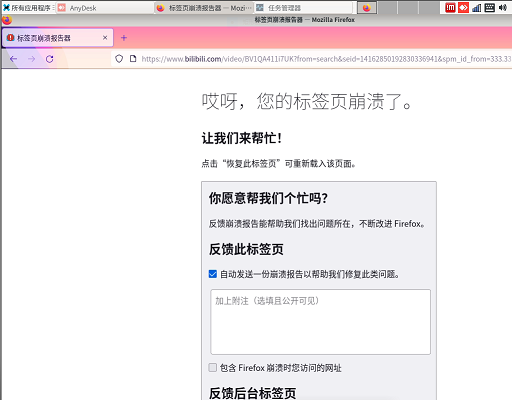Click the page site information icon
This screenshot has width=512, height=400.
(133, 59)
